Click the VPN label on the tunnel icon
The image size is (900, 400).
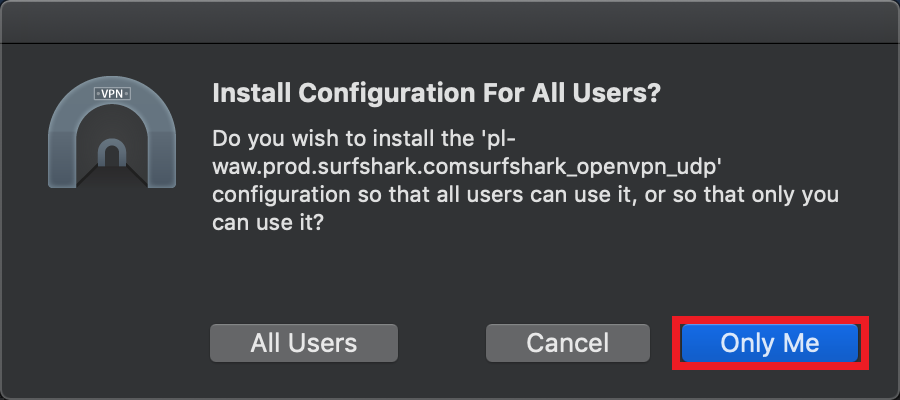(112, 94)
